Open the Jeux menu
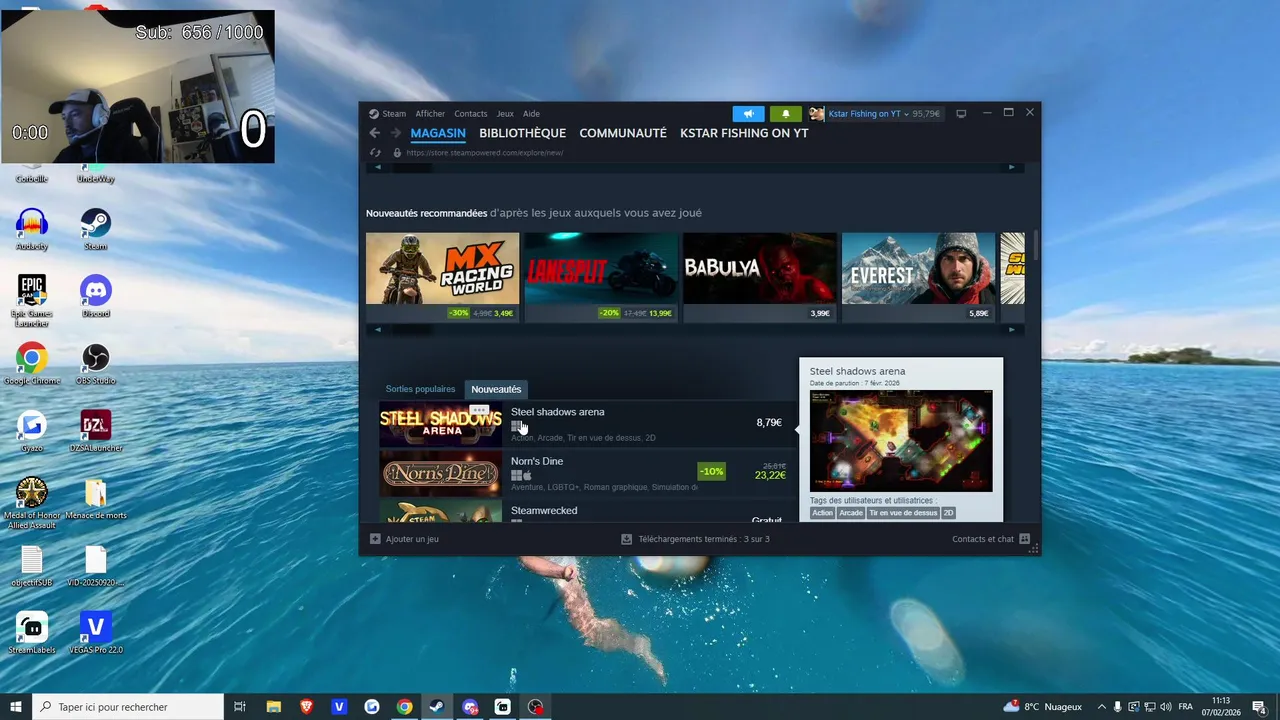The width and height of the screenshot is (1280, 720). coord(505,114)
